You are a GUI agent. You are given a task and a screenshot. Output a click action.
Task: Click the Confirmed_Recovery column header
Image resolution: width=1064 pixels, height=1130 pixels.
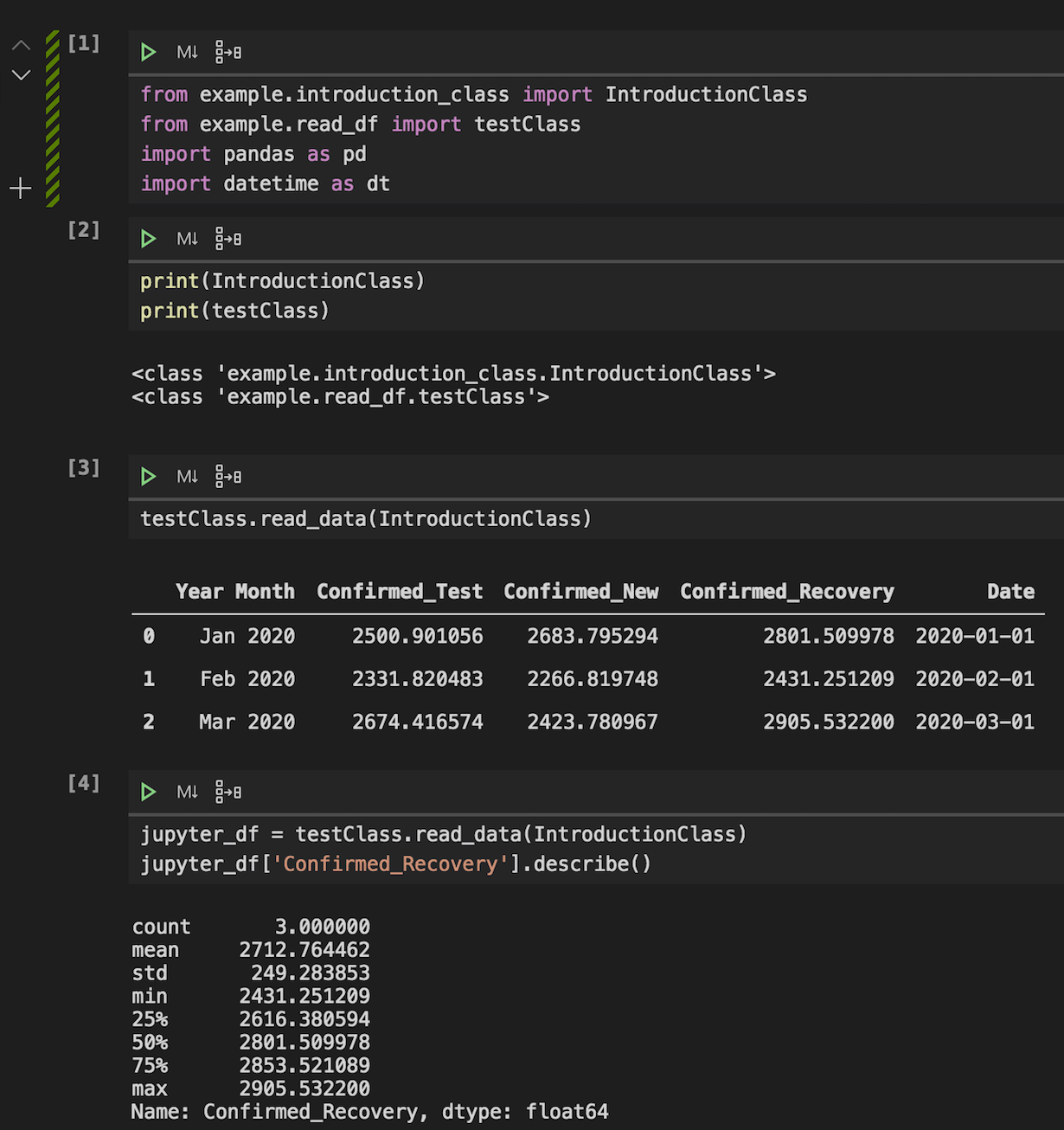coord(787,592)
